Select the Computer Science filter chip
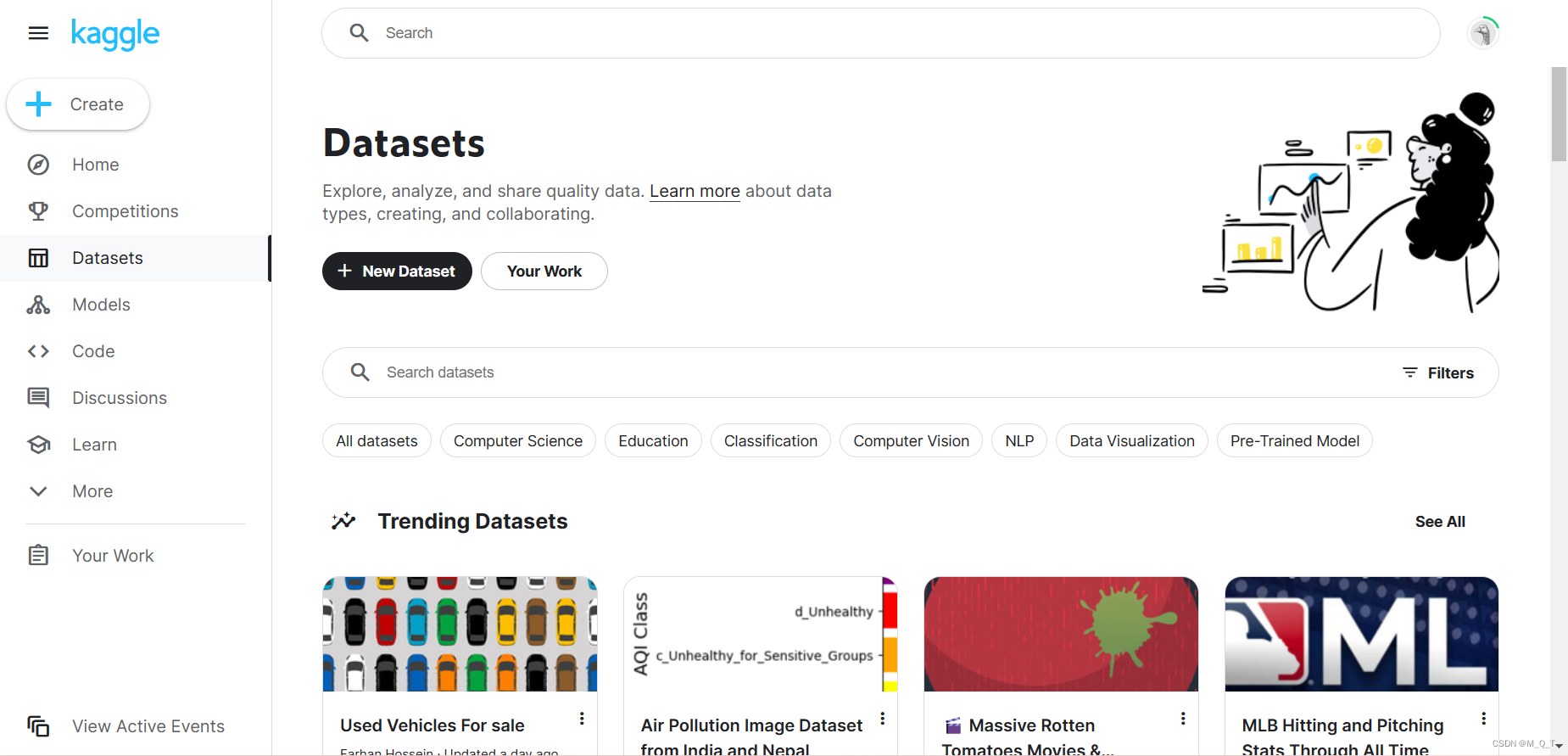The image size is (1568, 756). [518, 440]
